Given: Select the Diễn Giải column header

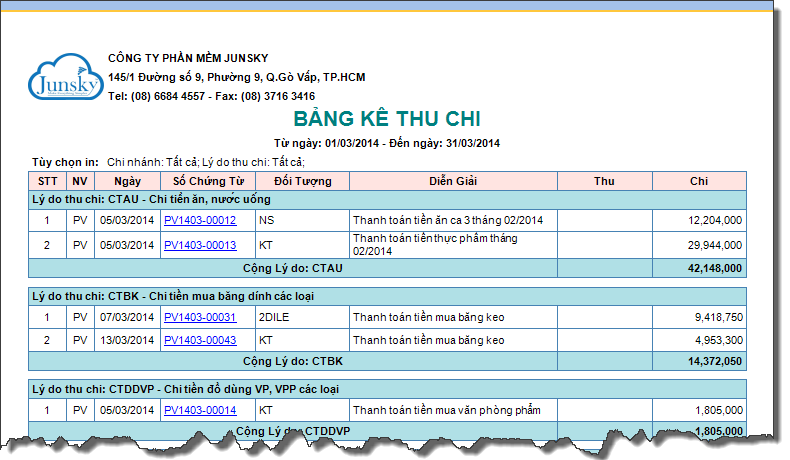Looking at the screenshot, I should 452,181.
